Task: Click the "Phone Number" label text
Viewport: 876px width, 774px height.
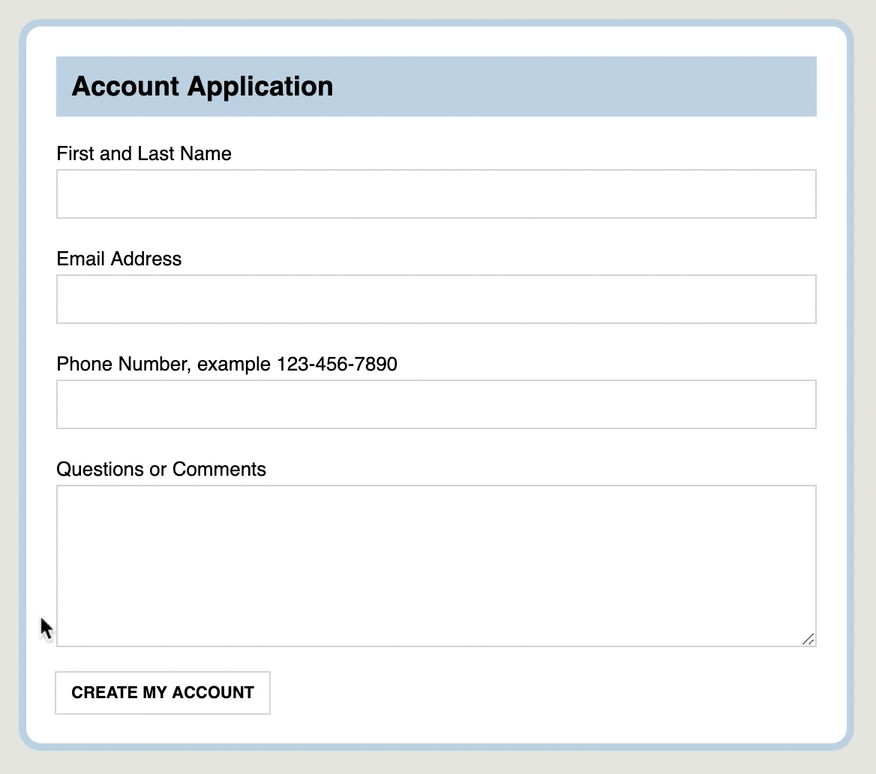Action: (122, 364)
